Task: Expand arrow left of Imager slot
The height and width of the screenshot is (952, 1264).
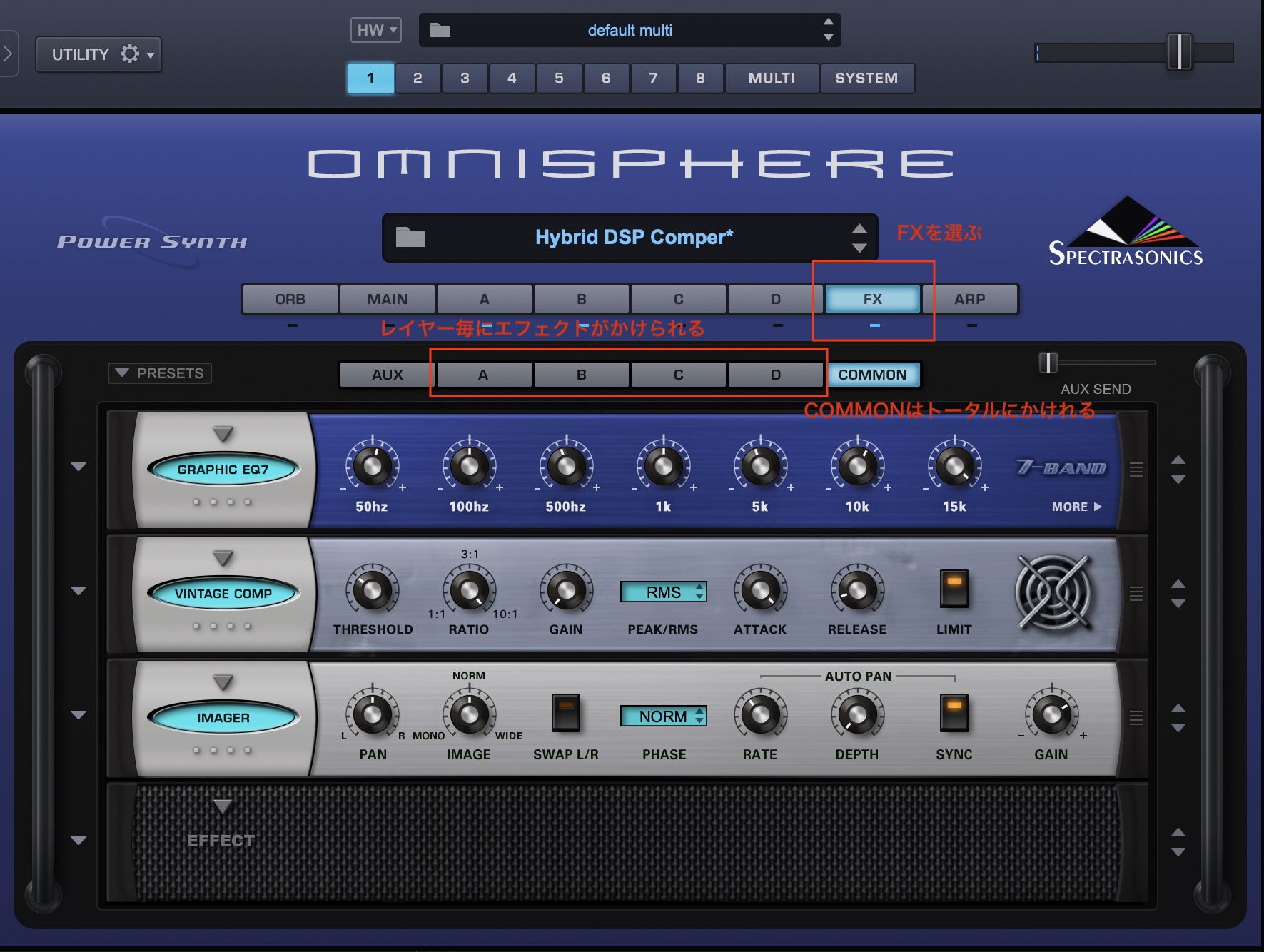Action: coord(79,715)
